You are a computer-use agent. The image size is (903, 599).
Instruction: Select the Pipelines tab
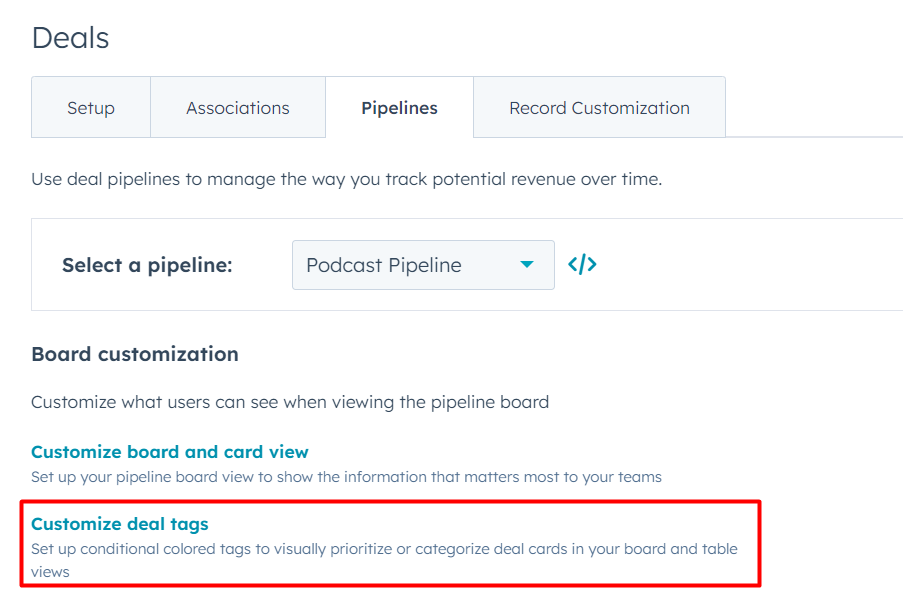coord(399,108)
